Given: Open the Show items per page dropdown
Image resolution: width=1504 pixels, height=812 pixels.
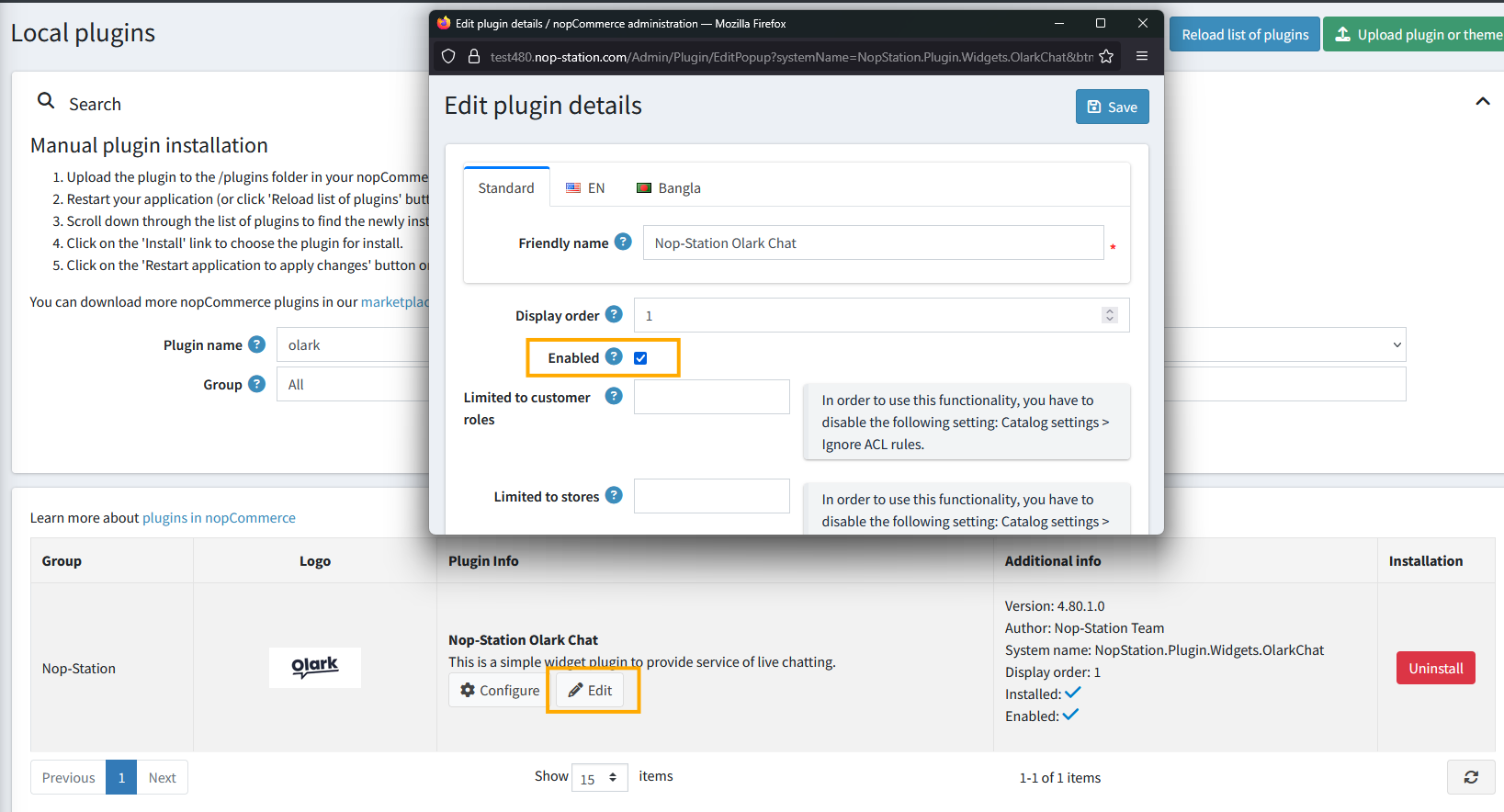Looking at the screenshot, I should (x=599, y=777).
